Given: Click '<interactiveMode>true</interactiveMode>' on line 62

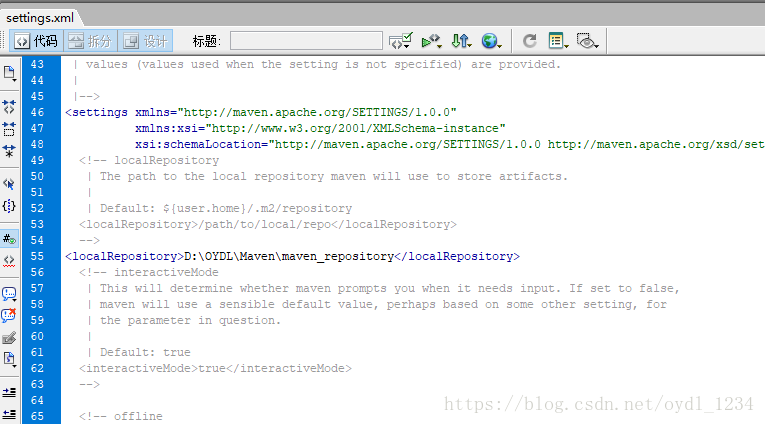Looking at the screenshot, I should pyautogui.click(x=215, y=368).
